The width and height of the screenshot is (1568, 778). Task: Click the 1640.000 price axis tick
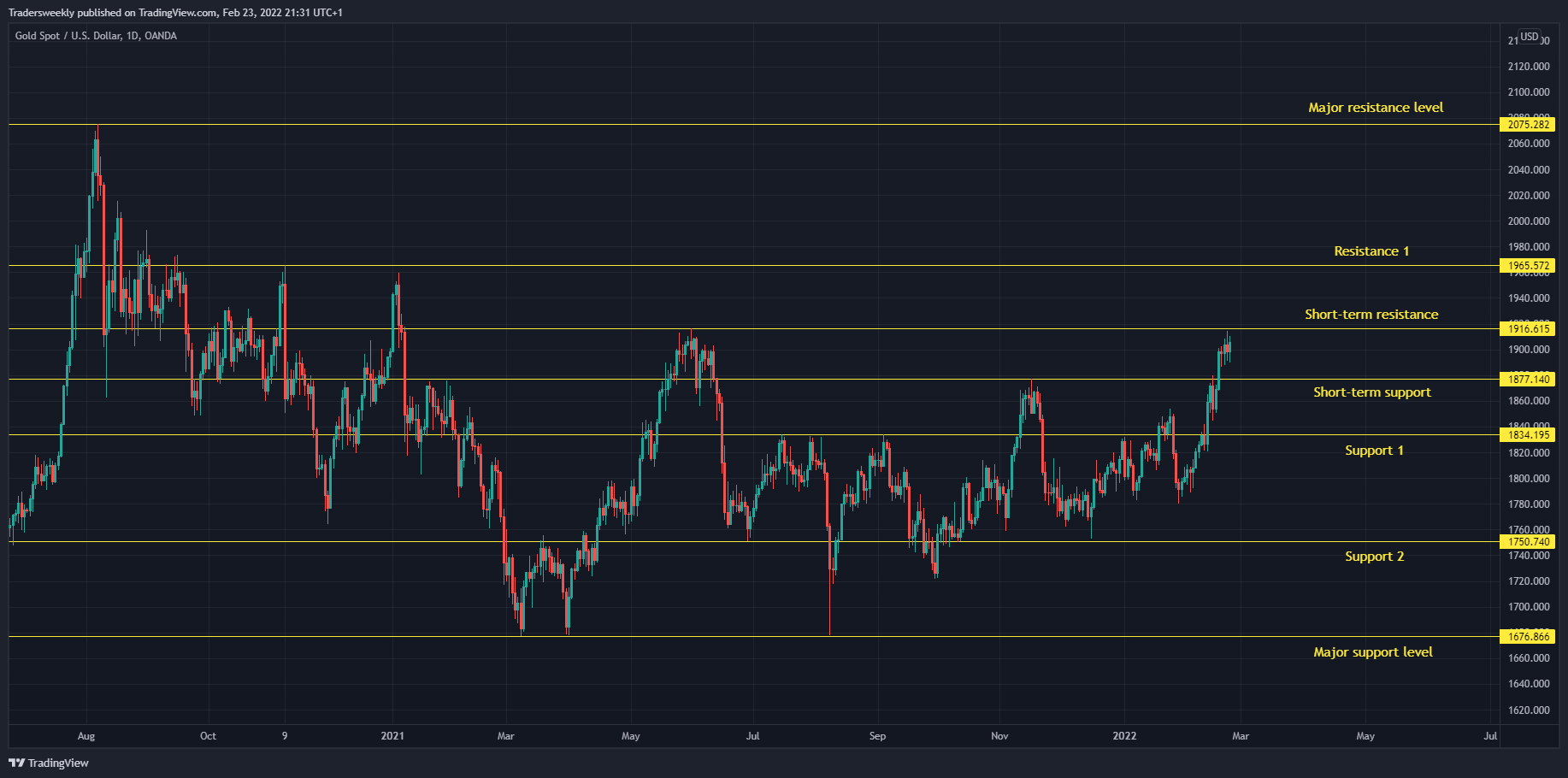pos(1529,684)
